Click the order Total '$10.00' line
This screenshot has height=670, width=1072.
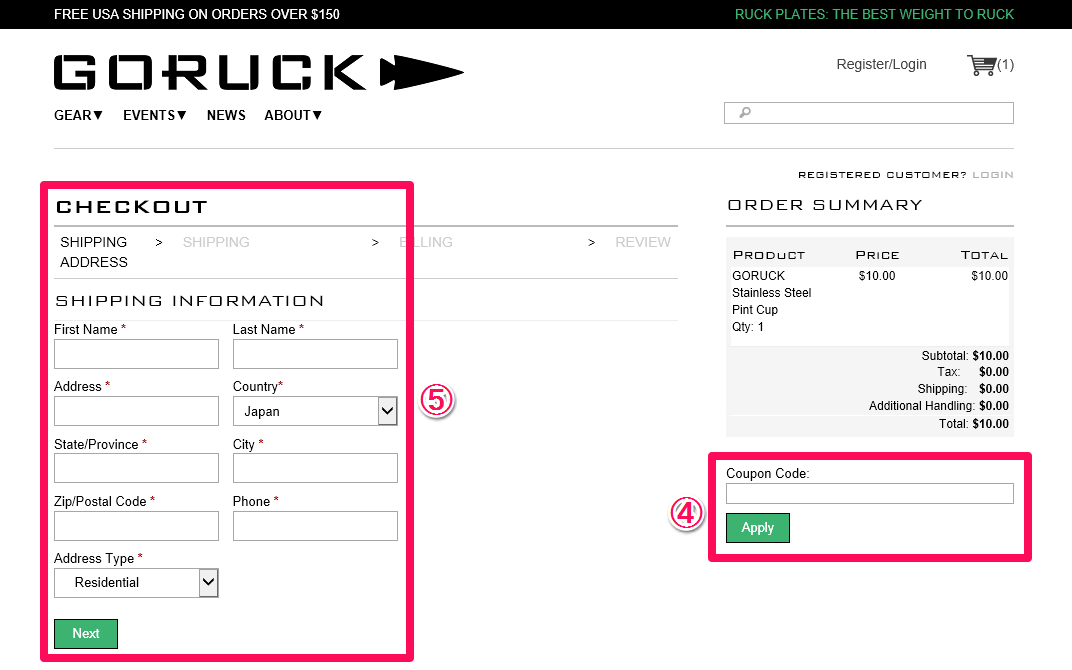pos(974,424)
